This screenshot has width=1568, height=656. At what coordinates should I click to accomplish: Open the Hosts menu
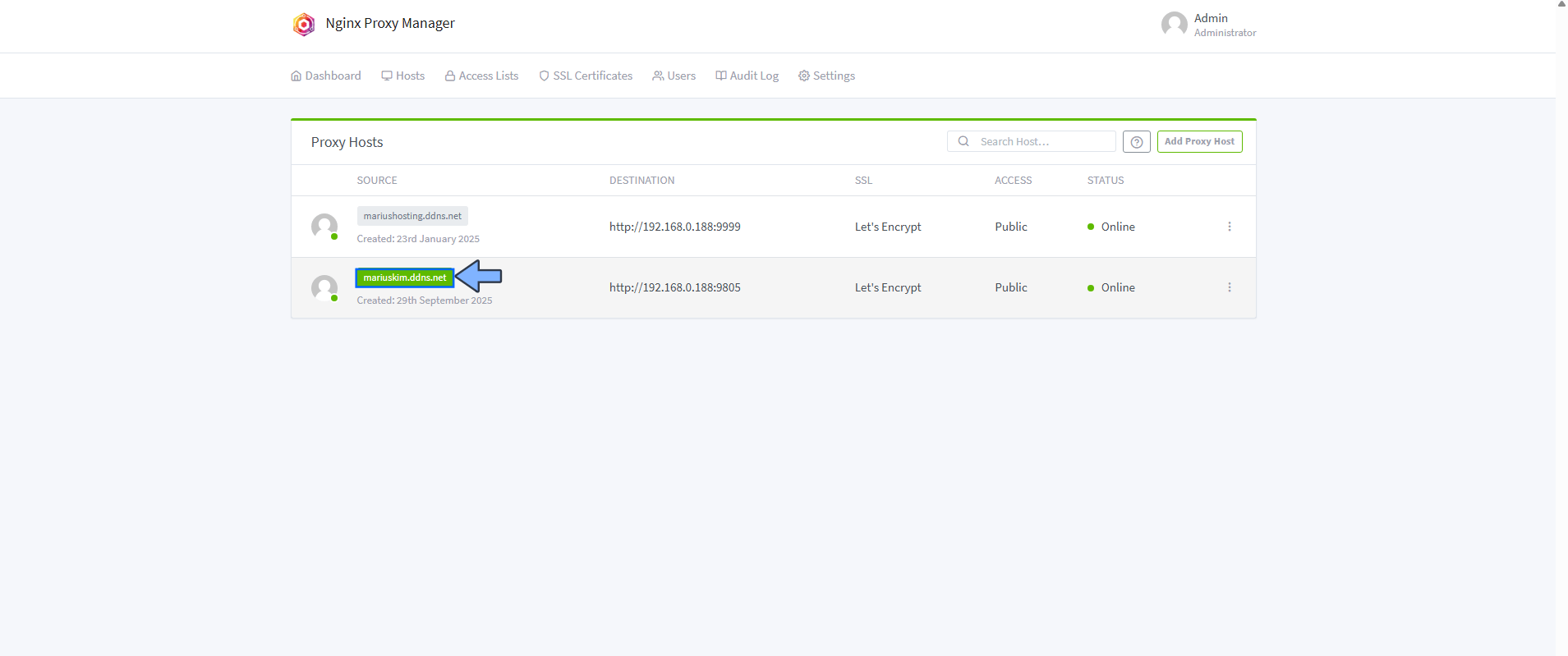tap(402, 76)
